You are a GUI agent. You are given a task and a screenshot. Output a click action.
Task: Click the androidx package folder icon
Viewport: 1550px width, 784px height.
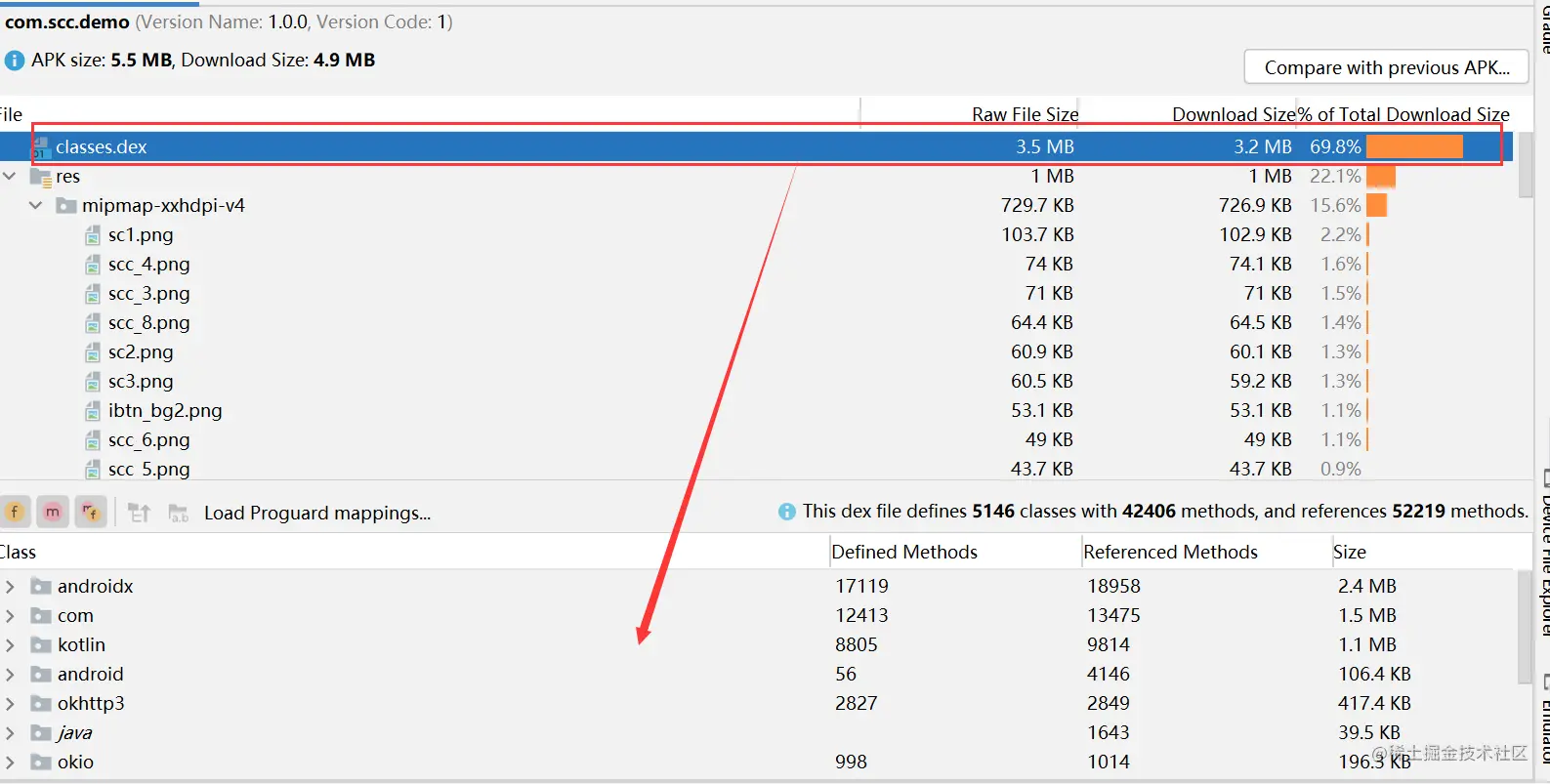tap(41, 586)
